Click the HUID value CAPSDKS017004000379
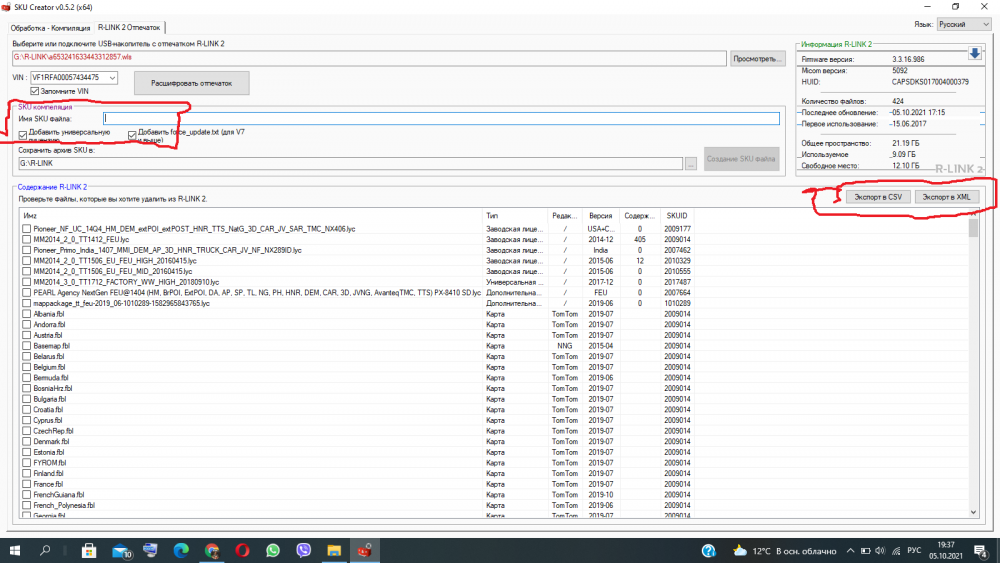This screenshot has height=563, width=1000. pos(930,82)
